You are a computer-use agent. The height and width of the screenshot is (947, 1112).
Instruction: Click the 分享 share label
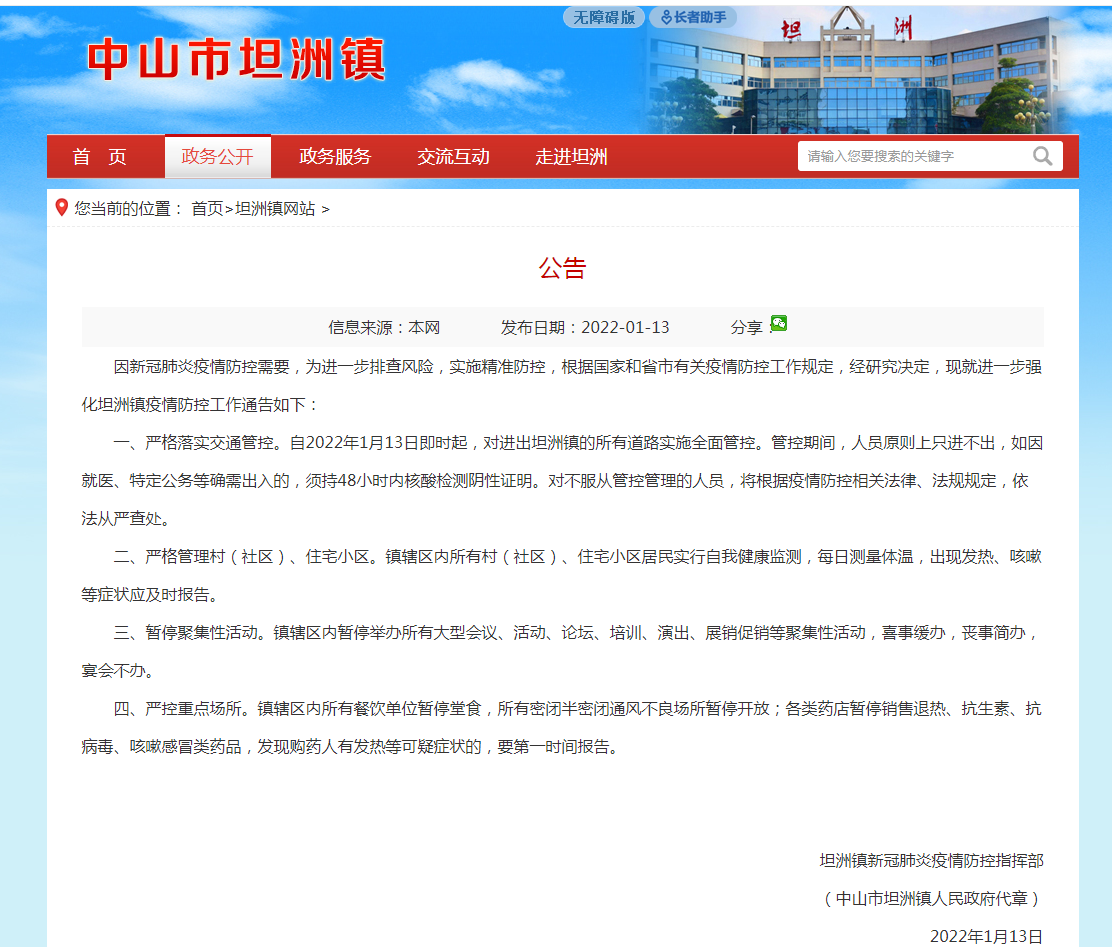pos(746,327)
